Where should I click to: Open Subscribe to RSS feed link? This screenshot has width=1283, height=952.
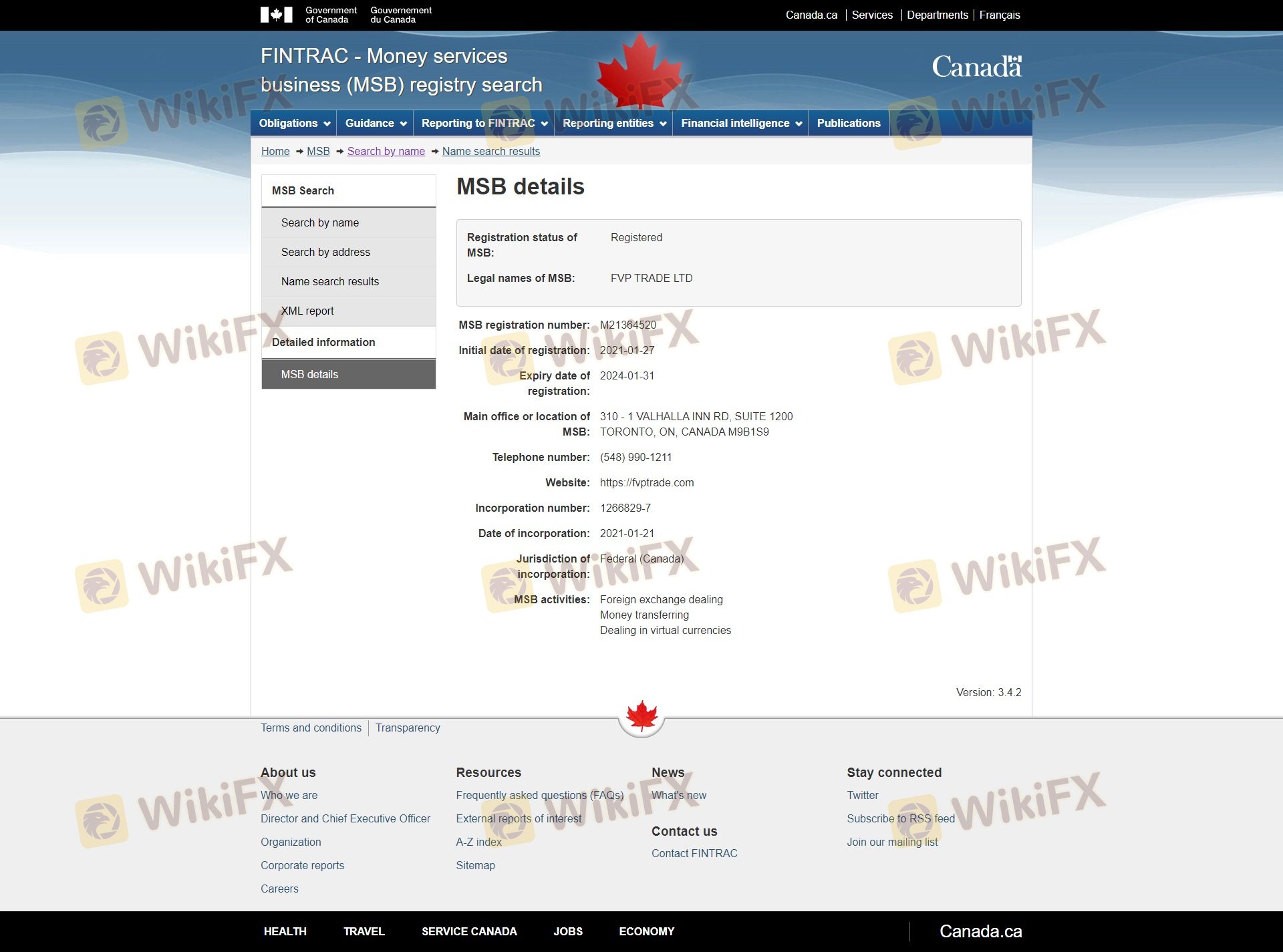[x=900, y=818]
